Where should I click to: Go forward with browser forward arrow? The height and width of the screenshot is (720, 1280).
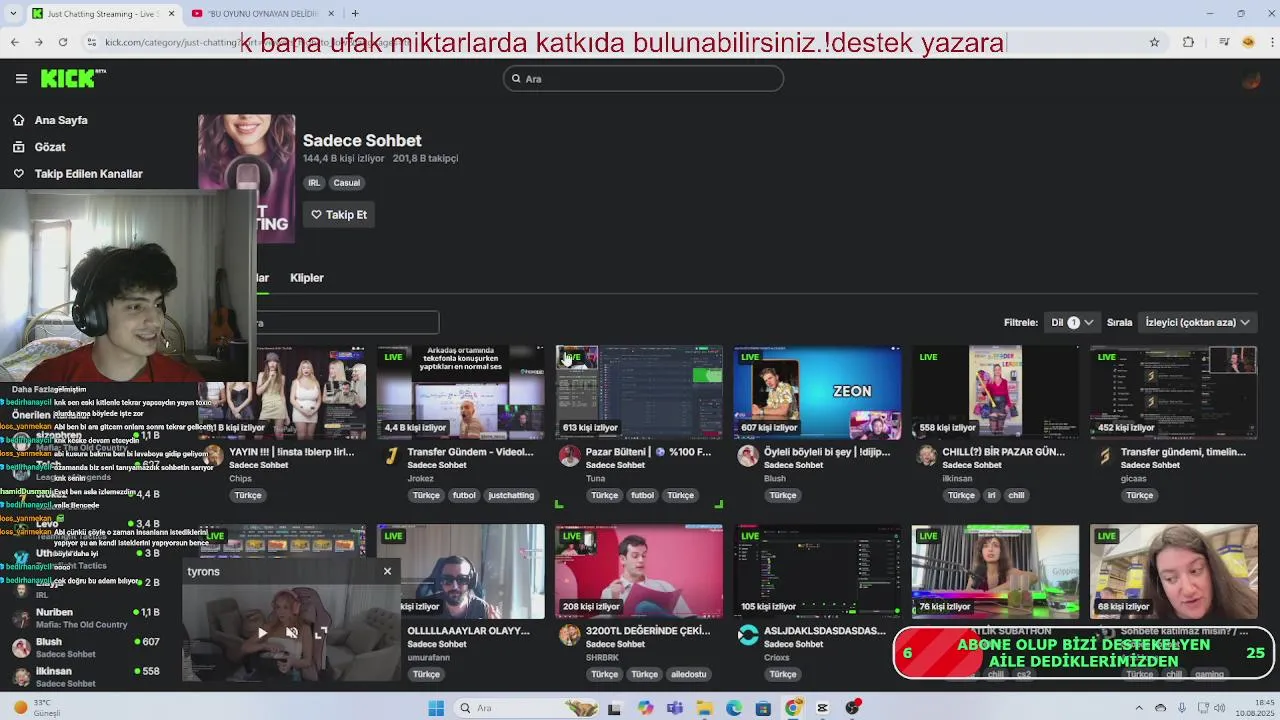pyautogui.click(x=38, y=42)
